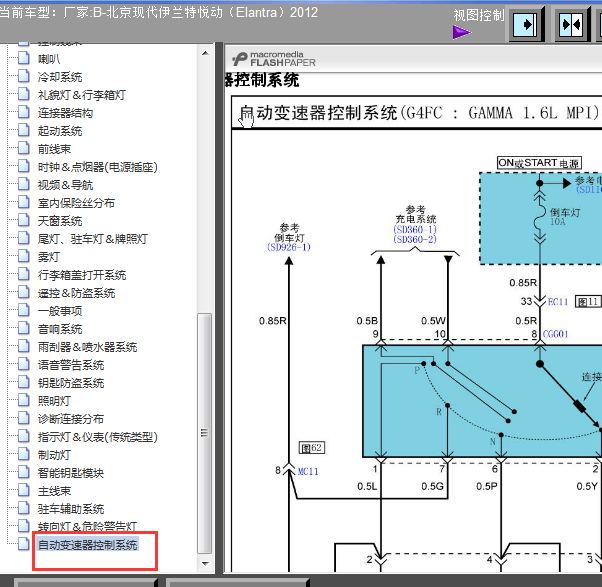Follow the SD926-1 倒车灯 reference link
This screenshot has width=602, height=587.
pos(289,247)
